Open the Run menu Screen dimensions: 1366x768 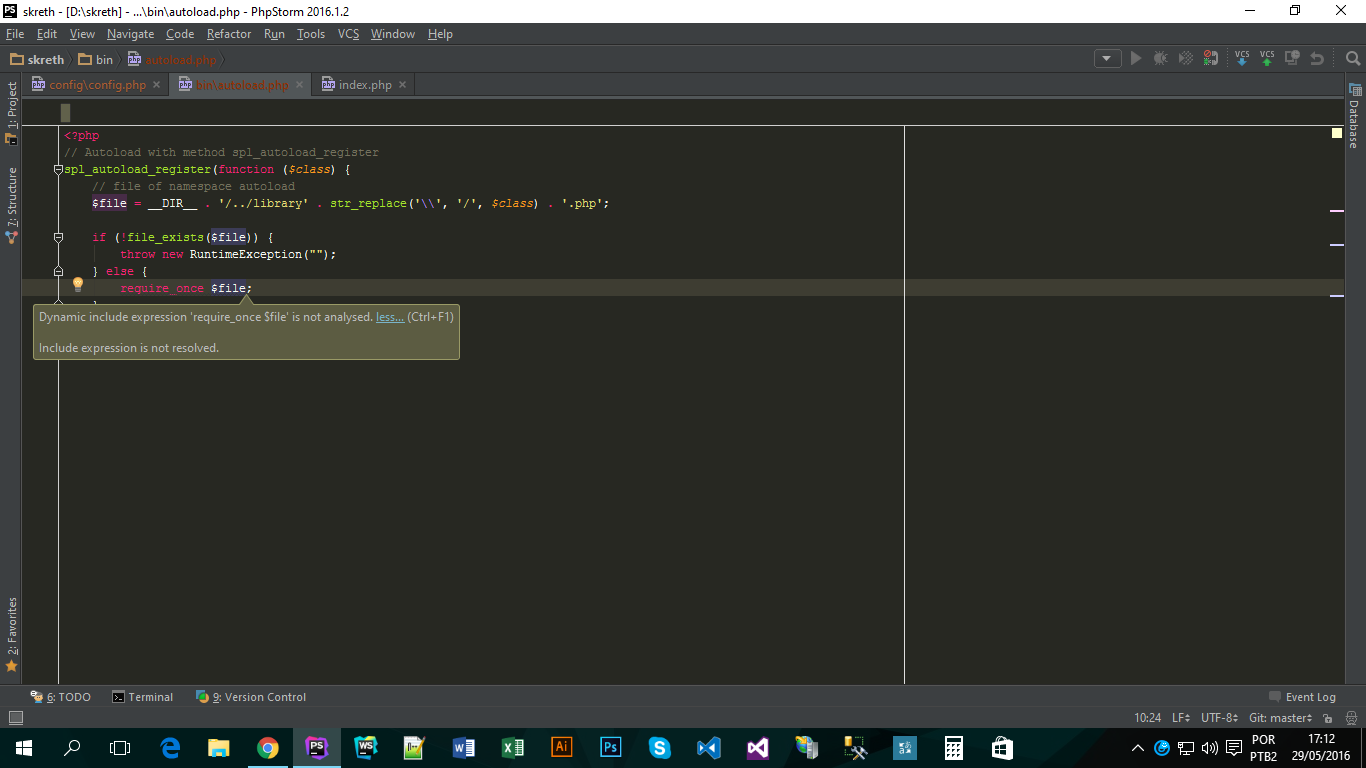tap(274, 34)
